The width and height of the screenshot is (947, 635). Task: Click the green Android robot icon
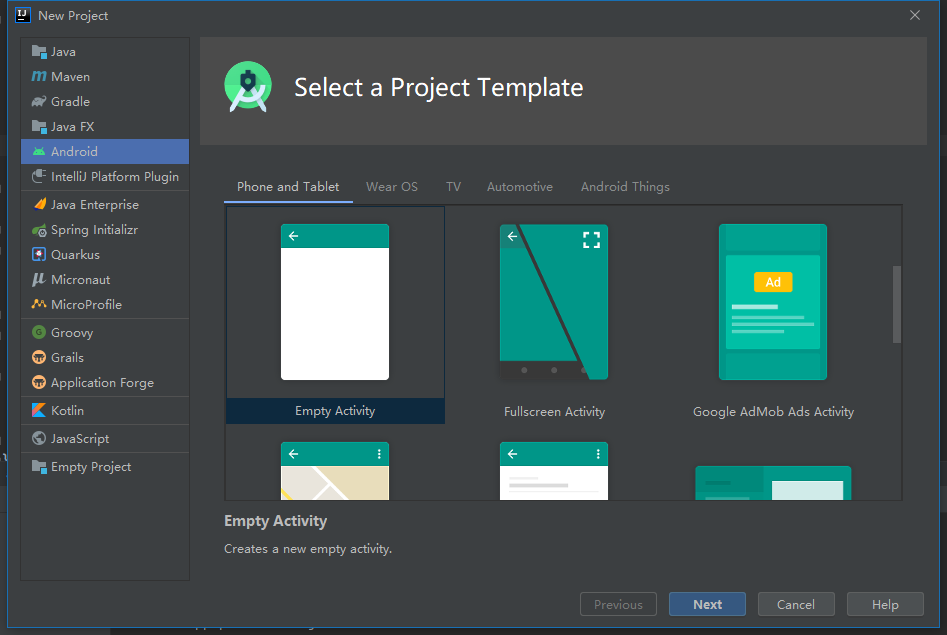(x=39, y=152)
